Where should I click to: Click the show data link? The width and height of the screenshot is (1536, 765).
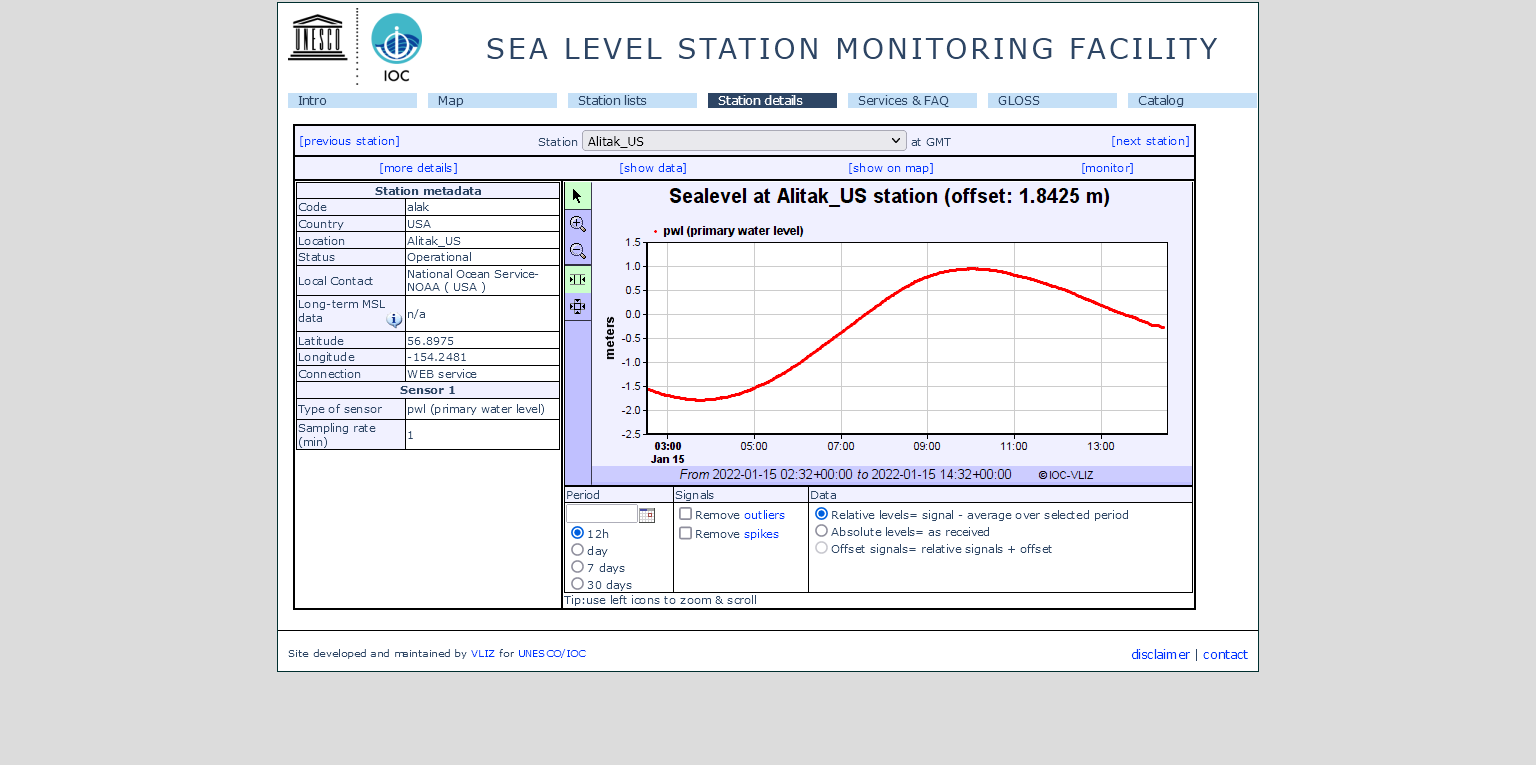click(x=653, y=168)
